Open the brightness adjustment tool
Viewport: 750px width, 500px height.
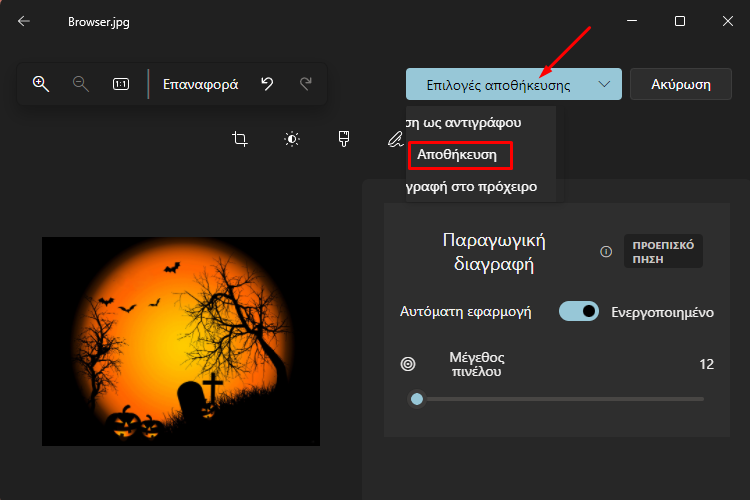point(292,139)
